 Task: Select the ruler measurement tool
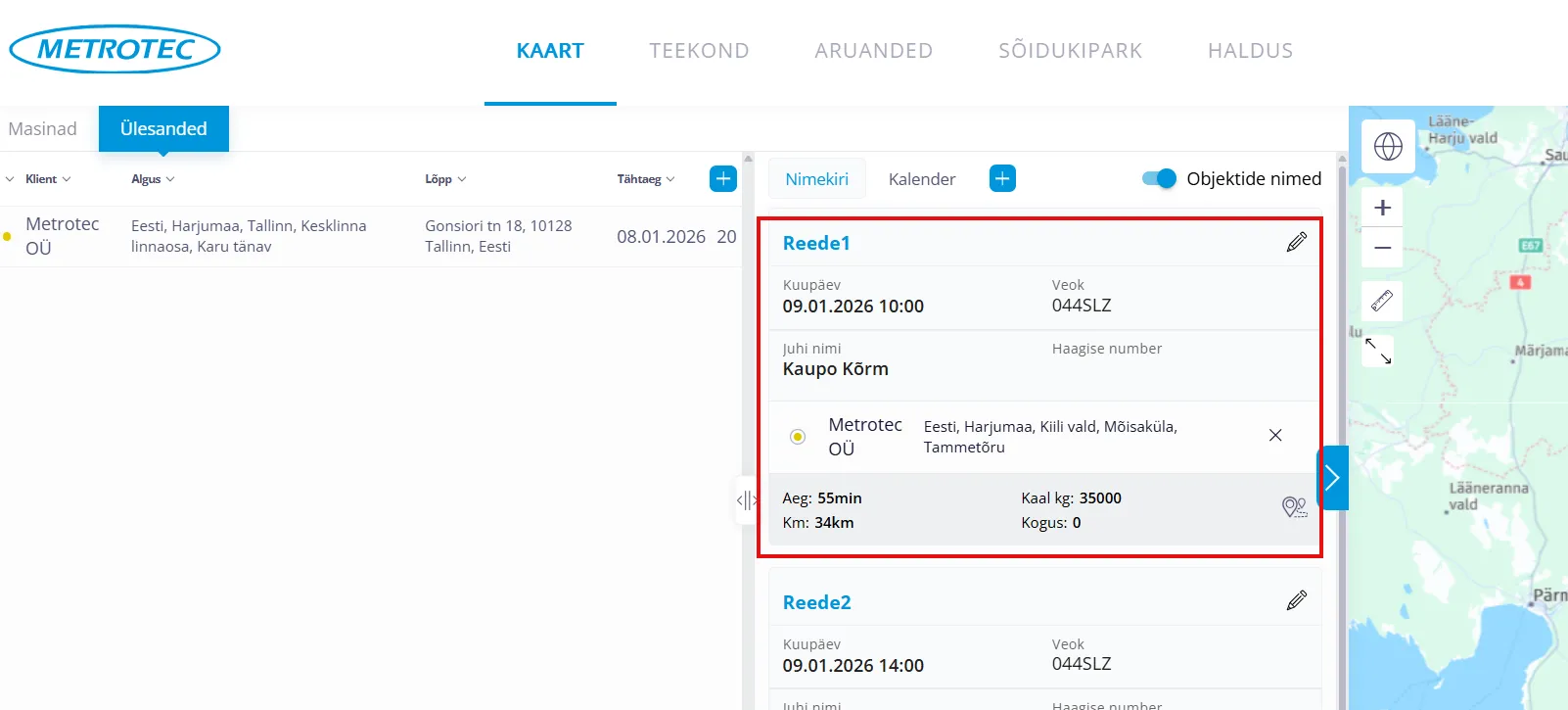(x=1382, y=301)
